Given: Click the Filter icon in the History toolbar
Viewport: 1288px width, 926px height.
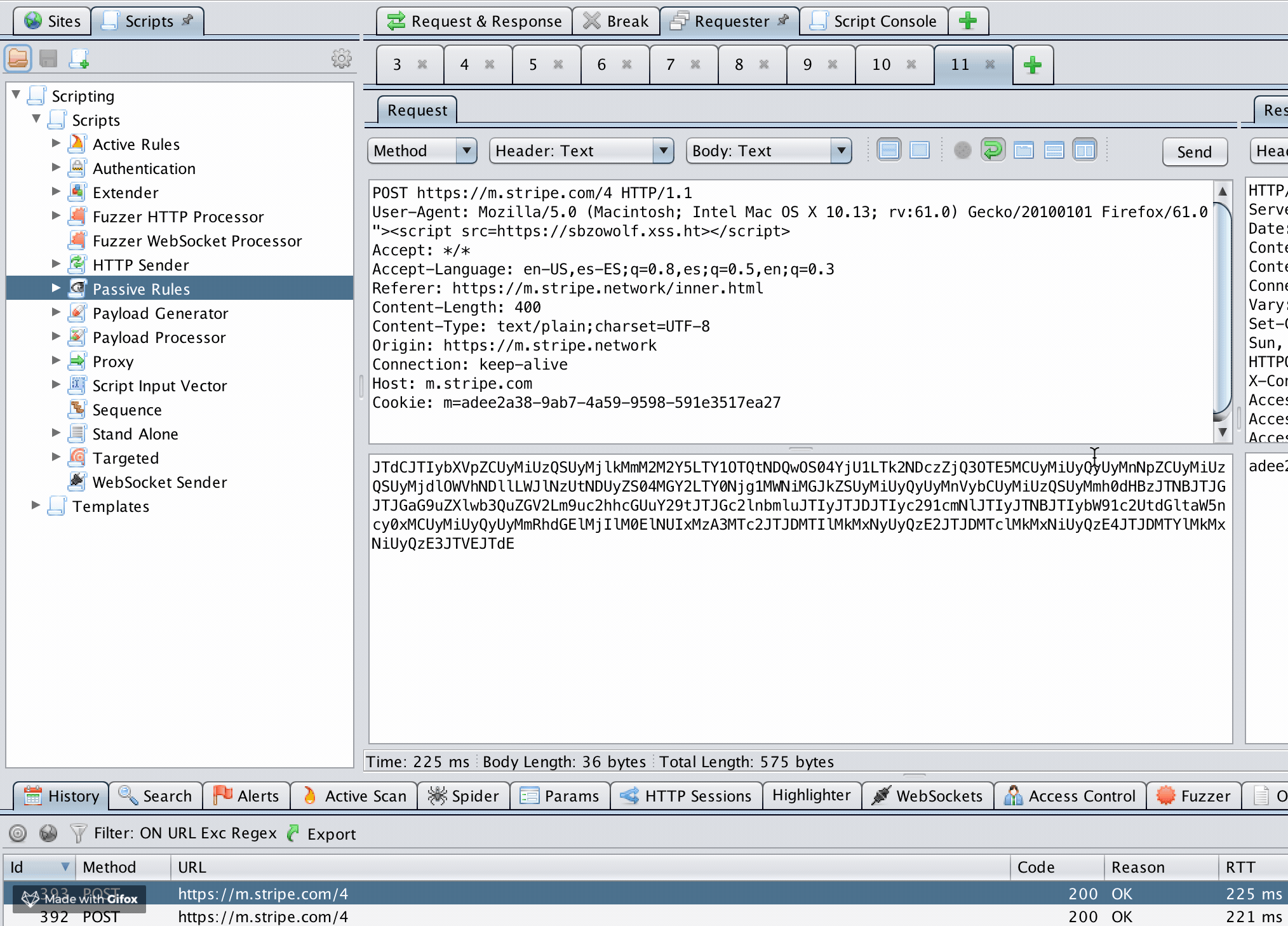Looking at the screenshot, I should [x=77, y=834].
